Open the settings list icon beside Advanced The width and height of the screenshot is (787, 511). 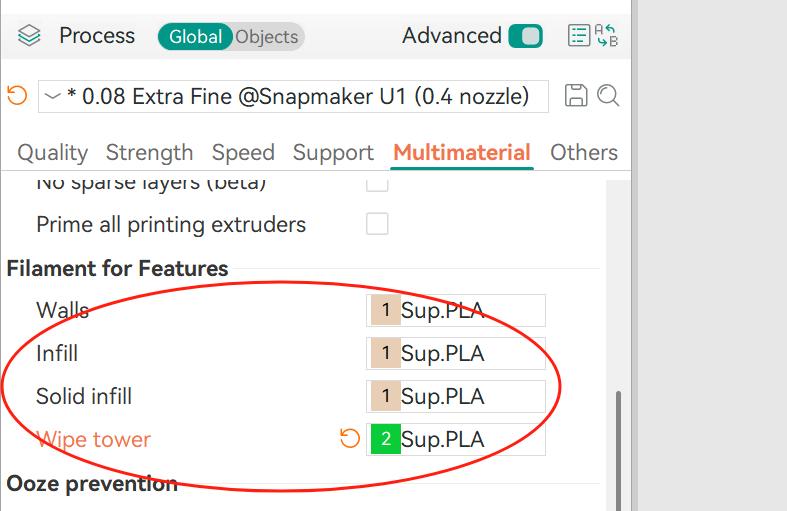[x=579, y=36]
